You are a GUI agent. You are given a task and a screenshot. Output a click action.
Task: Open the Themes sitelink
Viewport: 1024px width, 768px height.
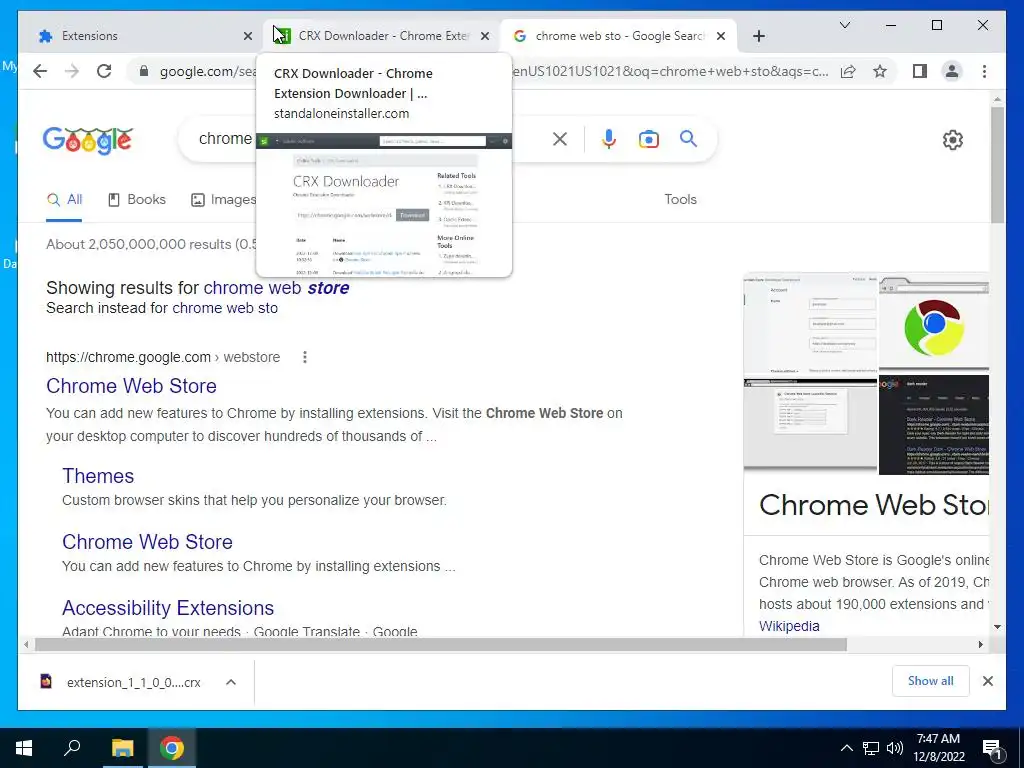98,476
